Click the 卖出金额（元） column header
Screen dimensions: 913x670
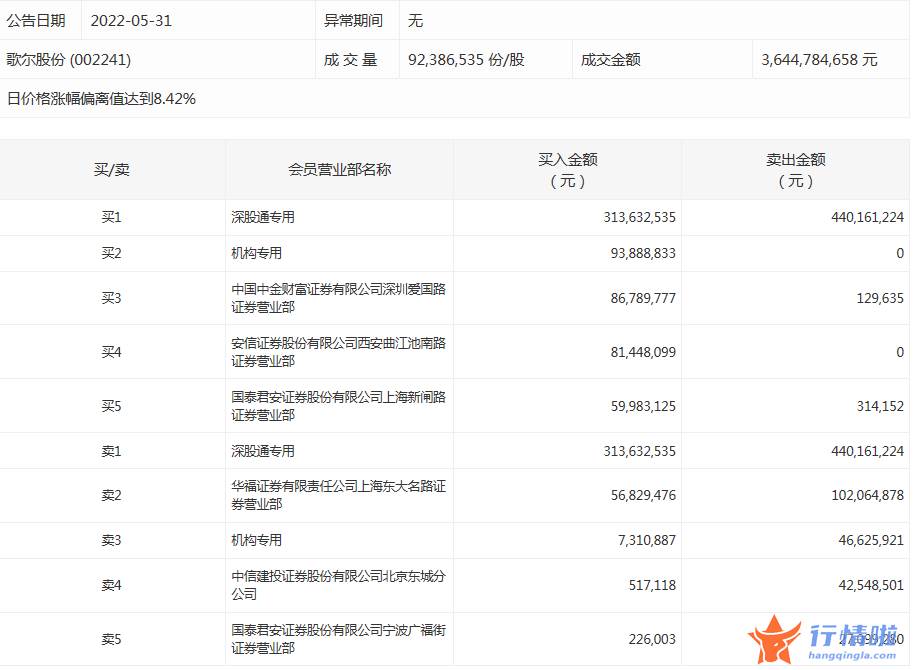point(795,170)
